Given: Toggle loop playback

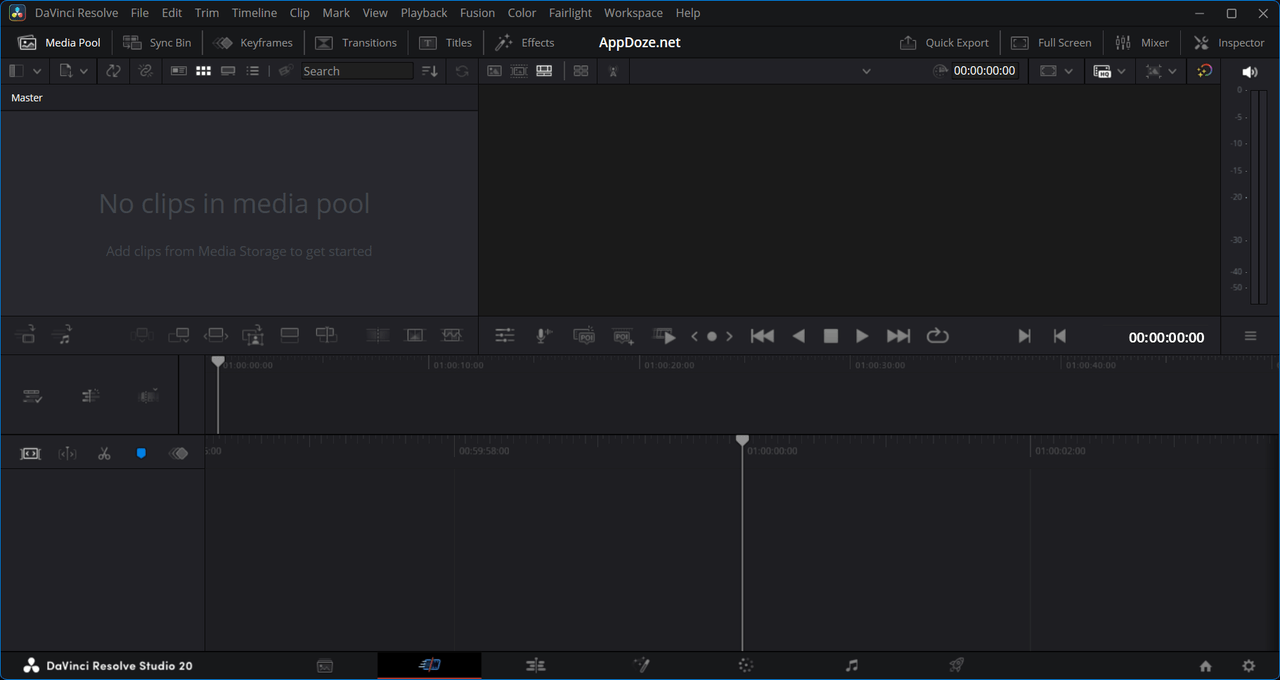Looking at the screenshot, I should [x=937, y=337].
